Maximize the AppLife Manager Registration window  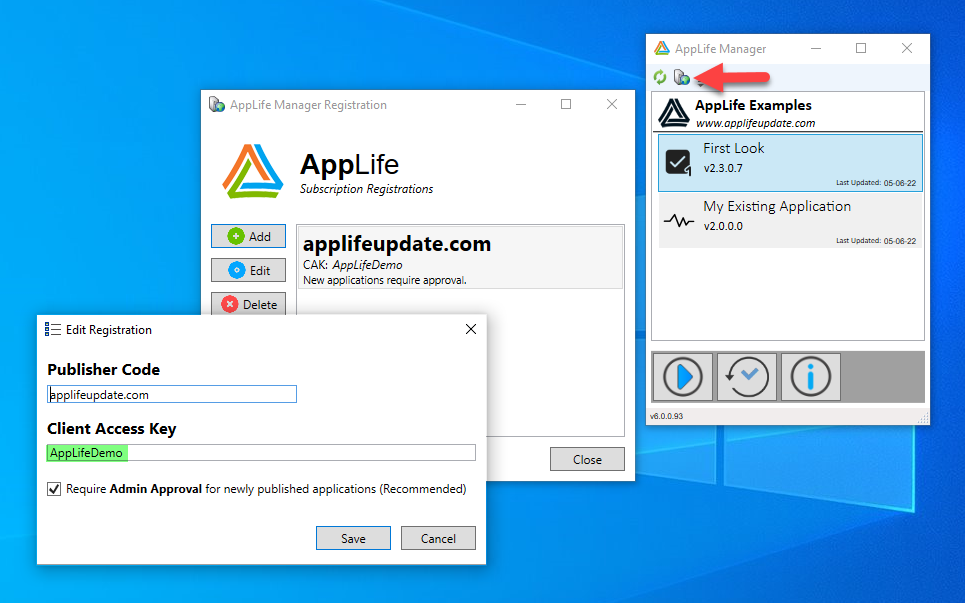coord(566,105)
